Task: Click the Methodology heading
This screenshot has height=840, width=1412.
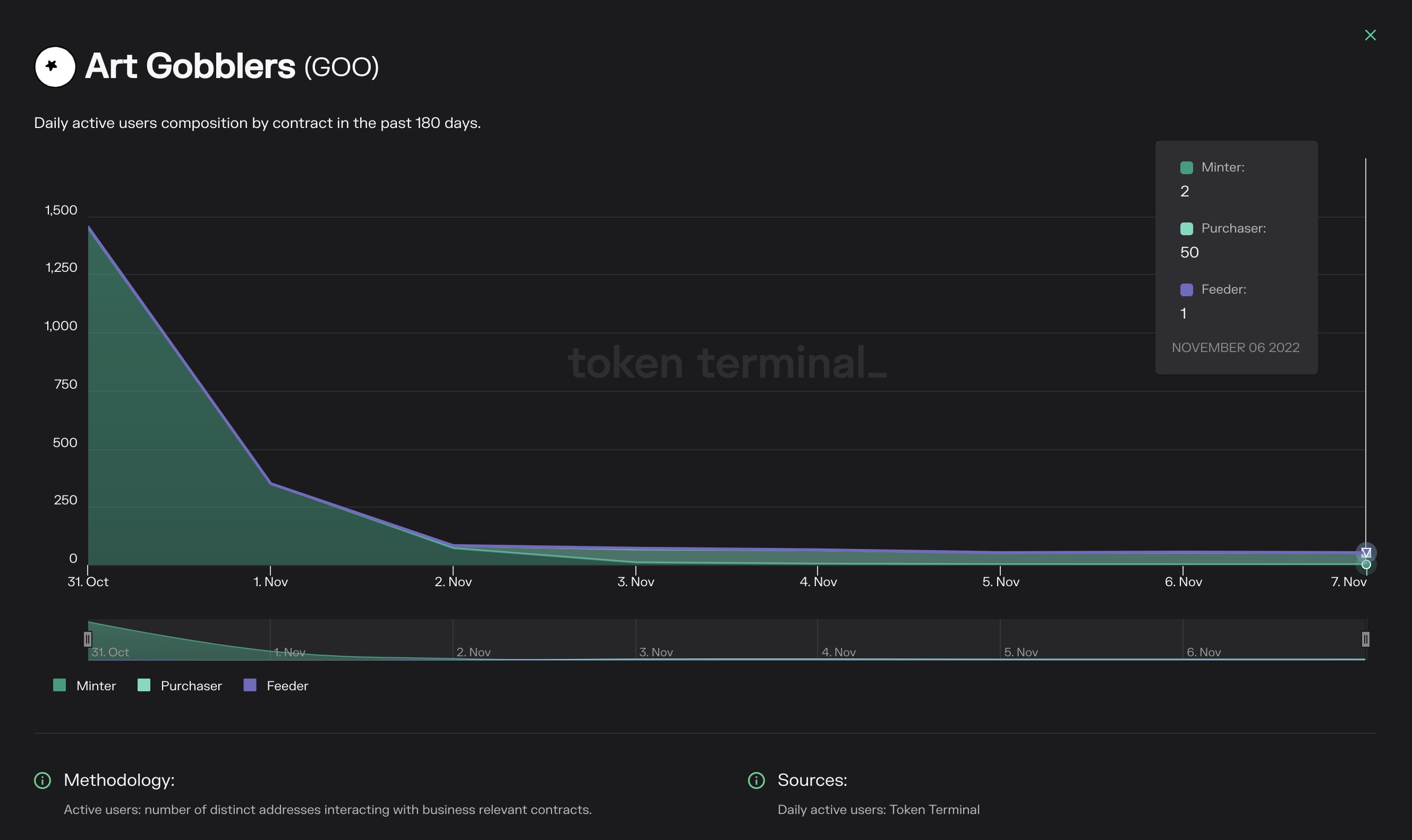Action: [x=120, y=780]
